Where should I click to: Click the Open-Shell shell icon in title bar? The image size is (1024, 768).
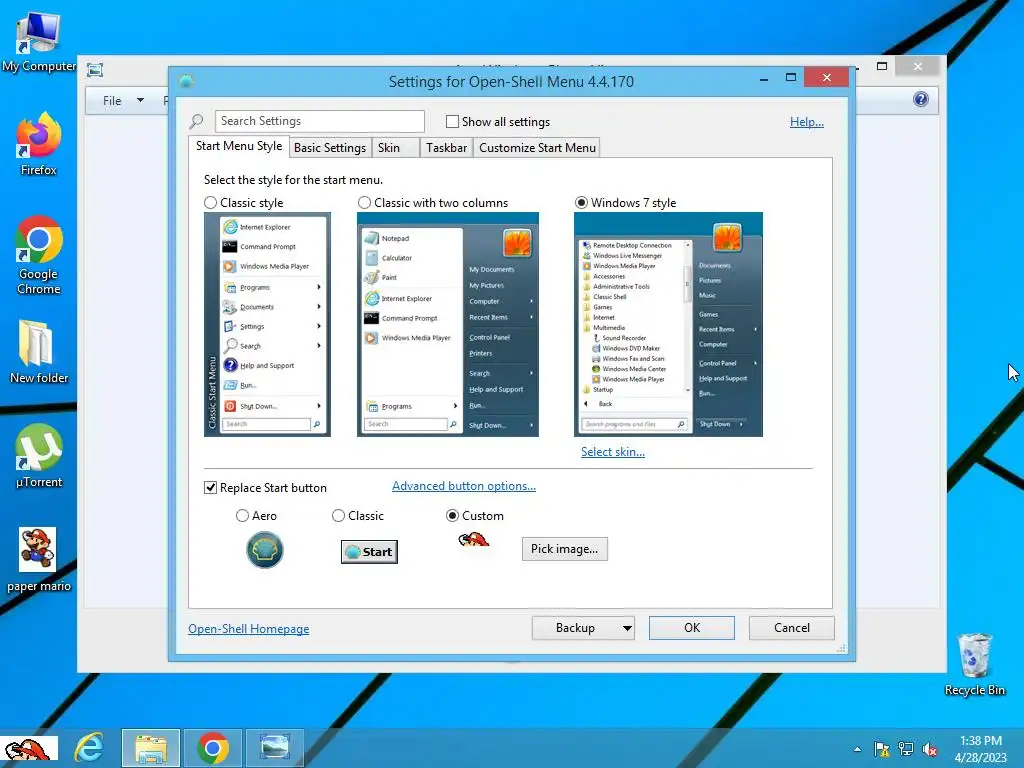tap(186, 81)
